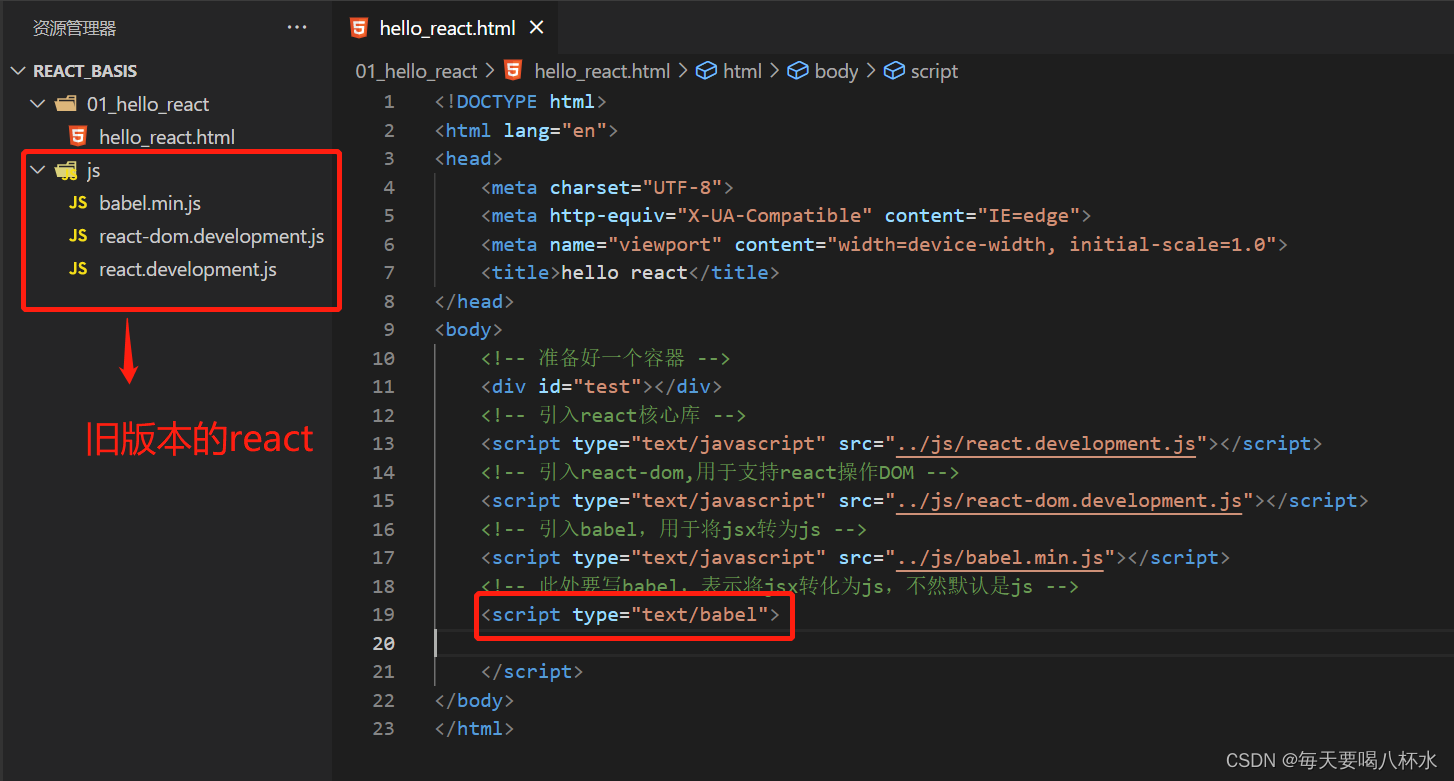Click the HTML icon next to hello_react.html
This screenshot has height=781, width=1454.
[78, 136]
